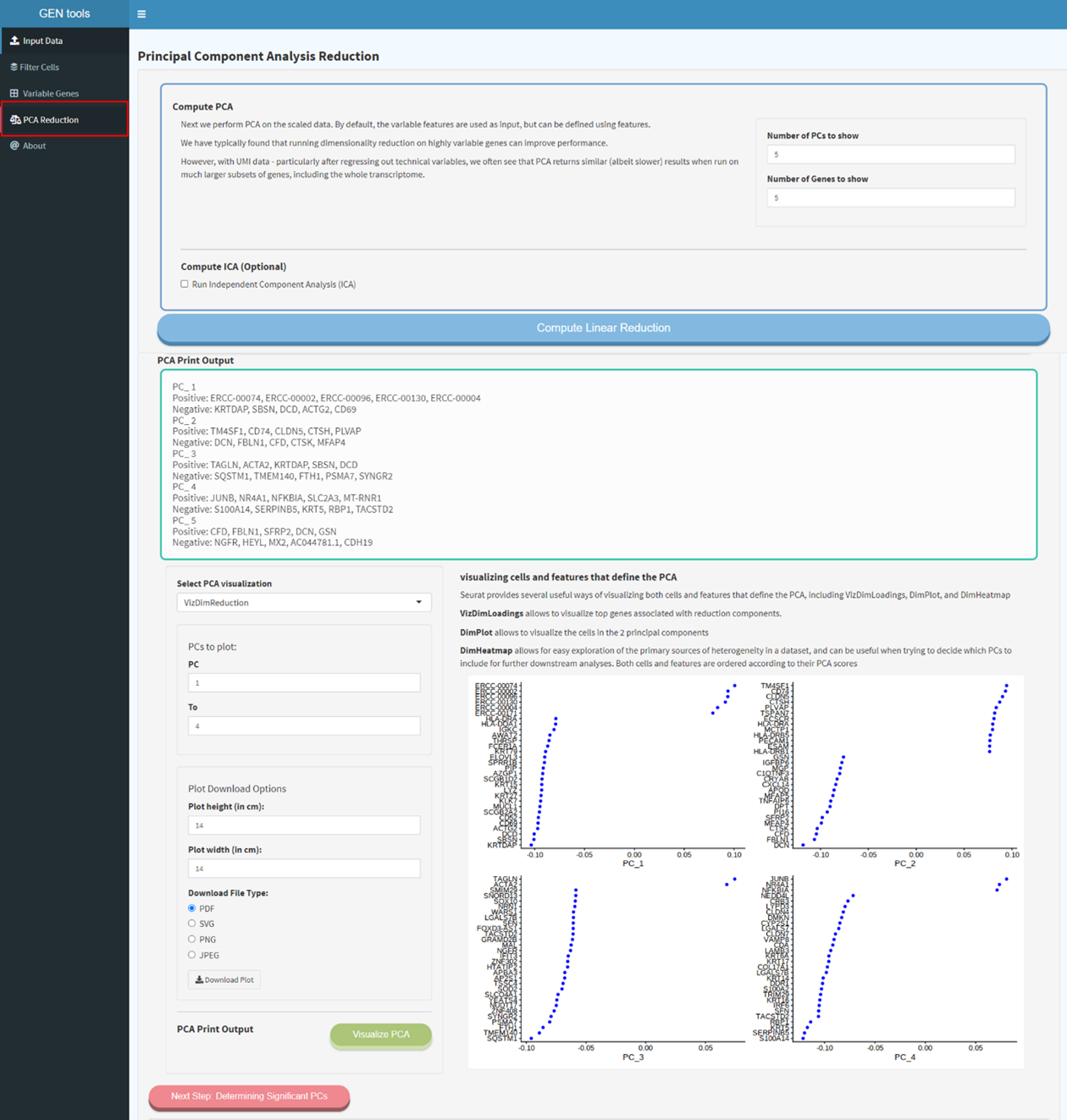Screen dimensions: 1067x1120
Task: Click the Number of PCs to show field
Action: [890, 154]
